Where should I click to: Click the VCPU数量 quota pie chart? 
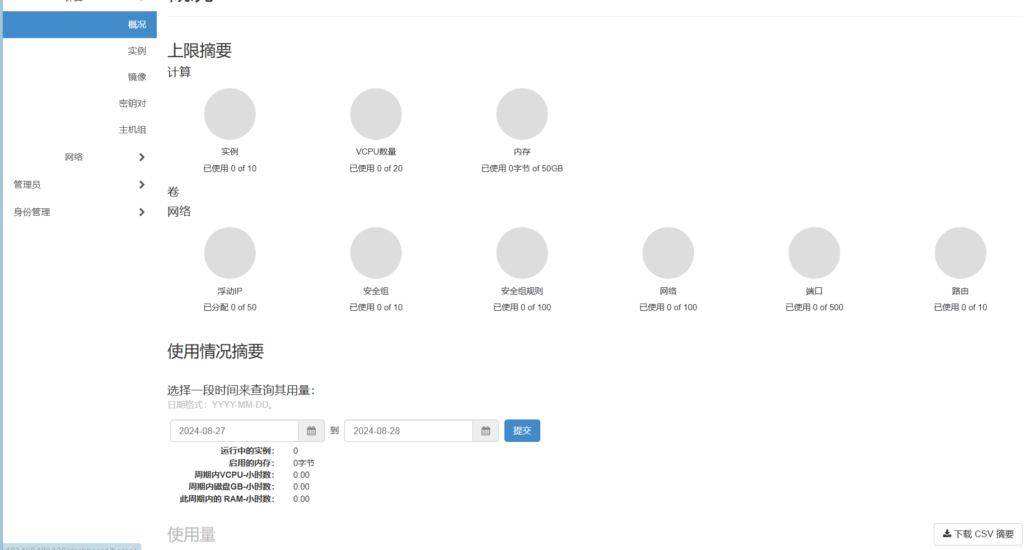pos(376,114)
